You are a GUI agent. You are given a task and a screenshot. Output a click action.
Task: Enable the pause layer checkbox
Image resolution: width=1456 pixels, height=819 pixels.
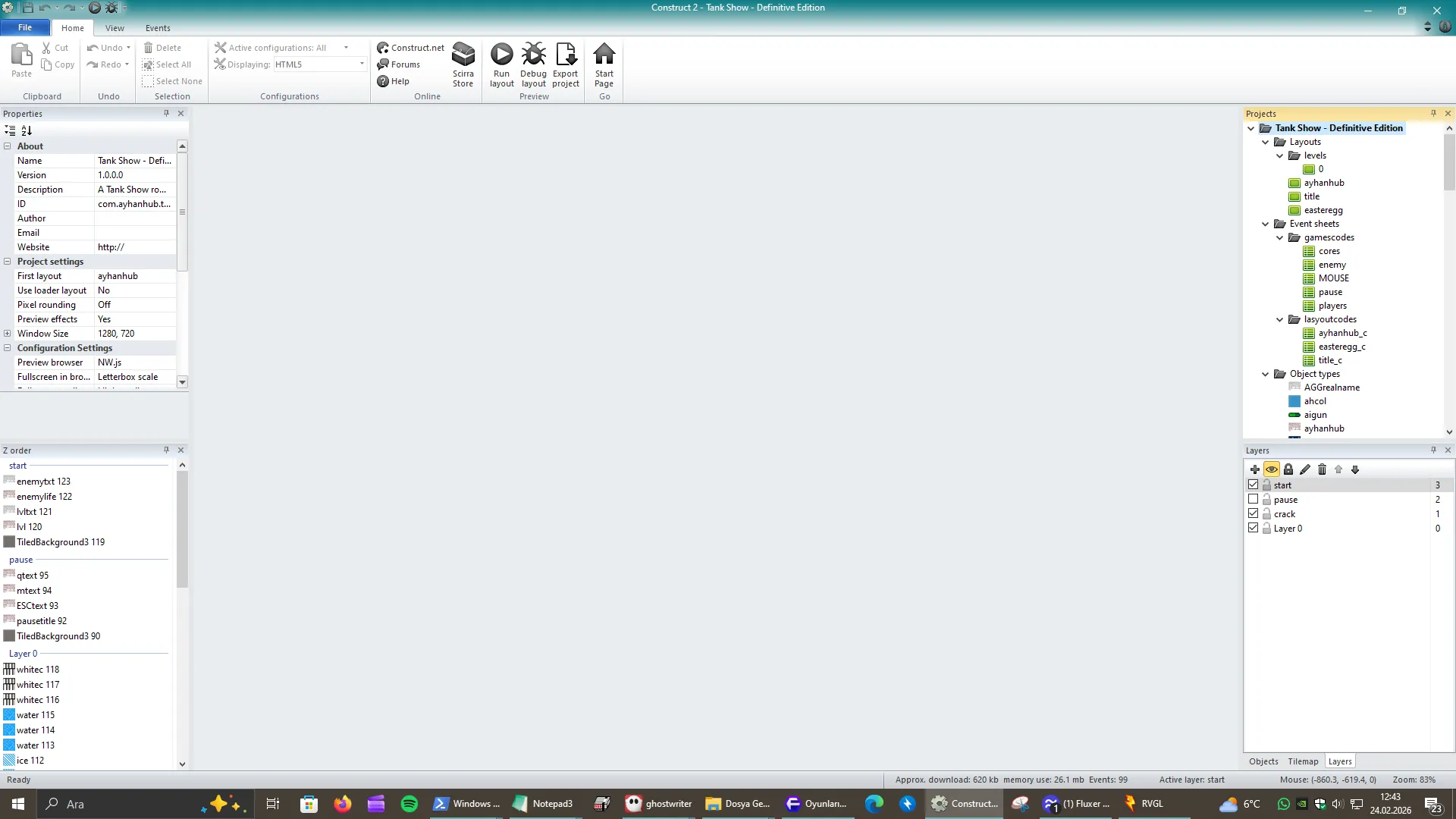1253,499
